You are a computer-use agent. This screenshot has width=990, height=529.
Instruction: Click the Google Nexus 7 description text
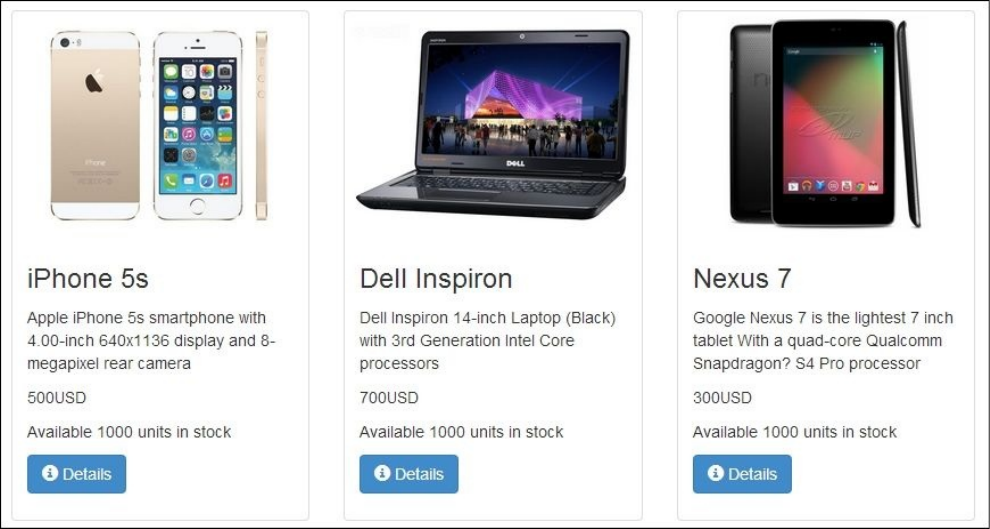point(823,340)
